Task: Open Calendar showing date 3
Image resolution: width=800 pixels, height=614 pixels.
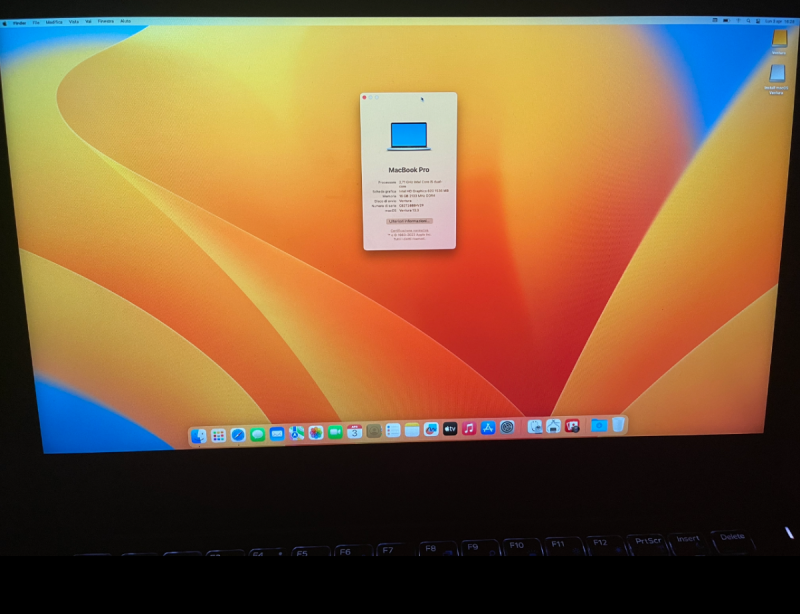Action: [354, 432]
